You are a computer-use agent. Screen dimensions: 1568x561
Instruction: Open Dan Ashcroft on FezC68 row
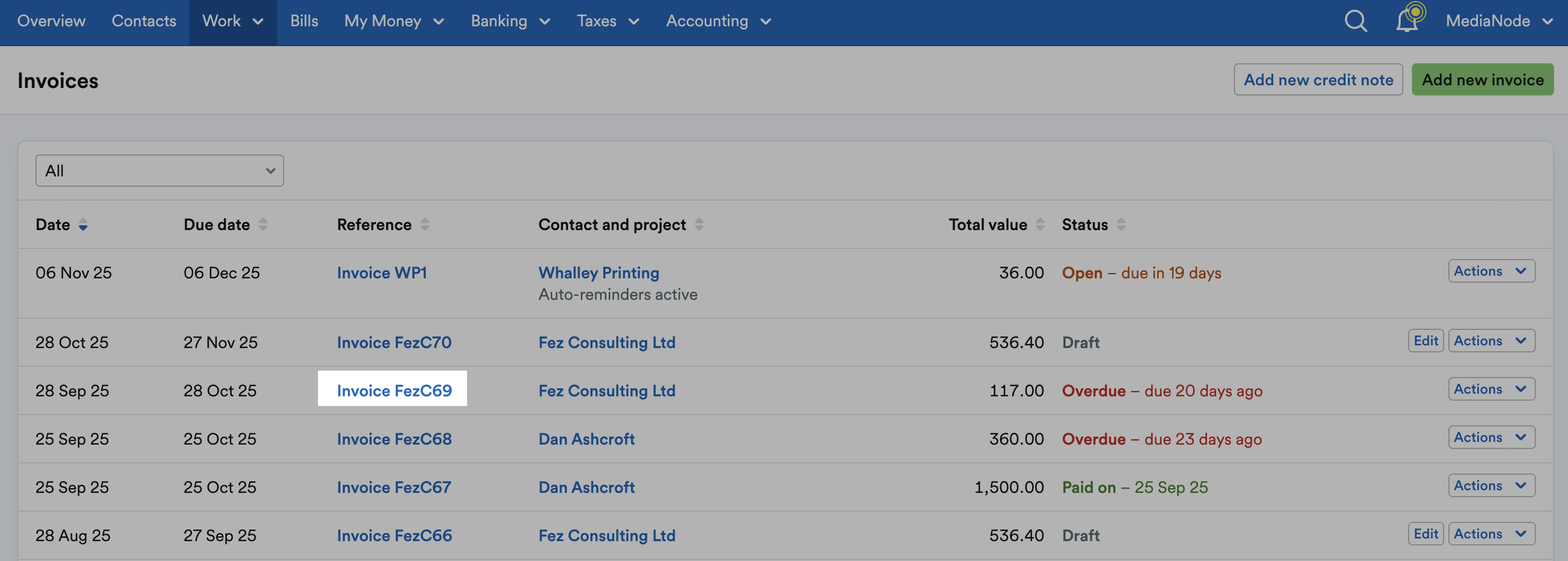click(586, 439)
